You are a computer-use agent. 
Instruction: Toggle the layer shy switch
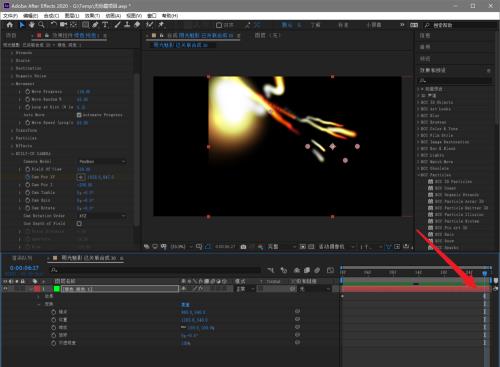pyautogui.click(x=184, y=289)
